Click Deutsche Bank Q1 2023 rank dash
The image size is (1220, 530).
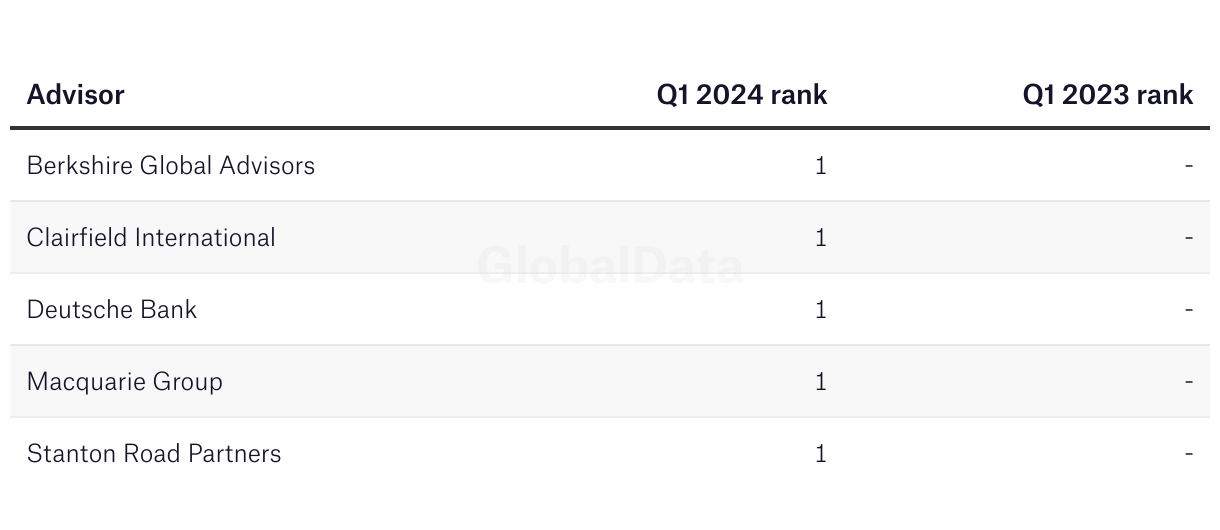[x=1188, y=310]
